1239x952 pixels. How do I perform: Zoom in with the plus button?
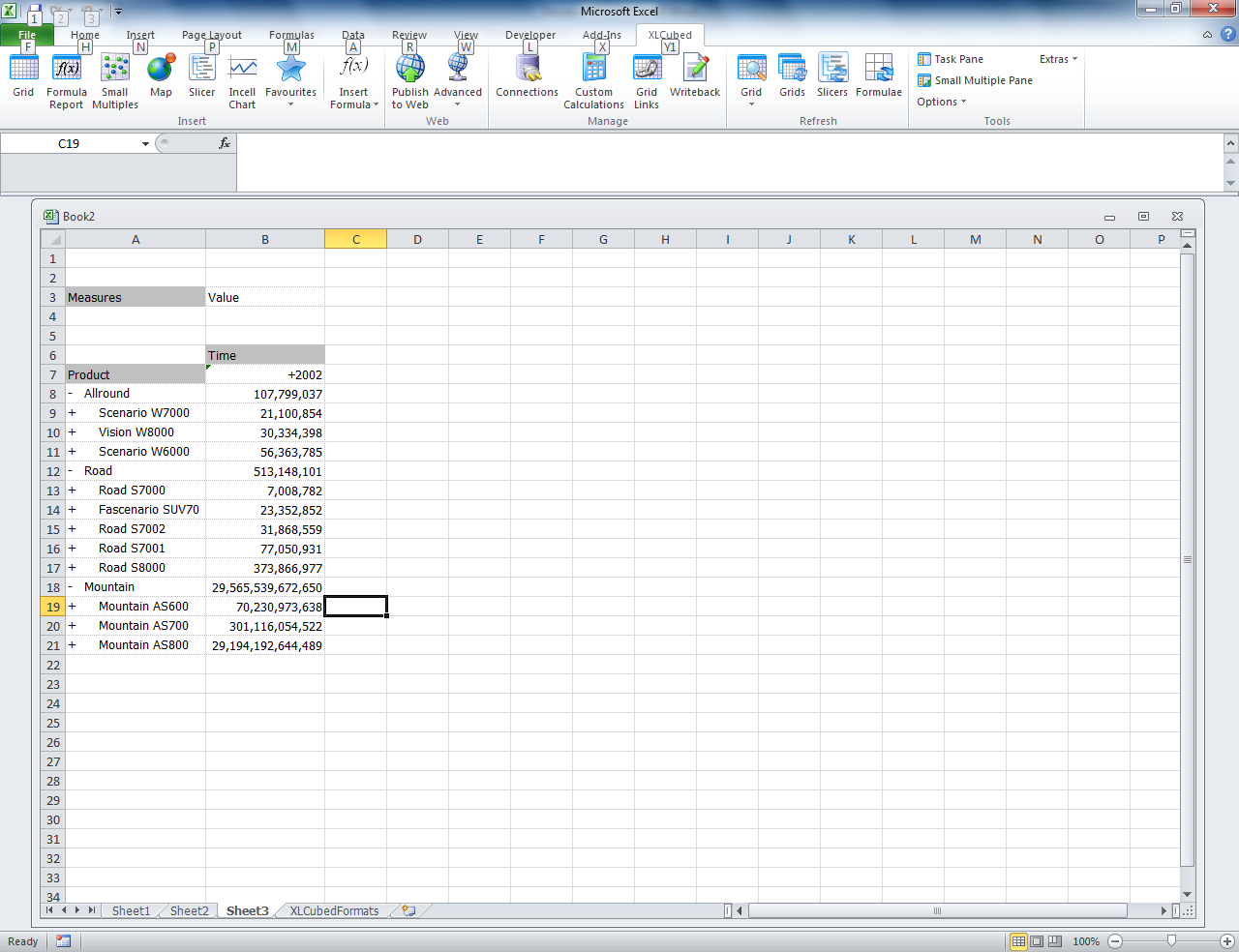point(1226,941)
